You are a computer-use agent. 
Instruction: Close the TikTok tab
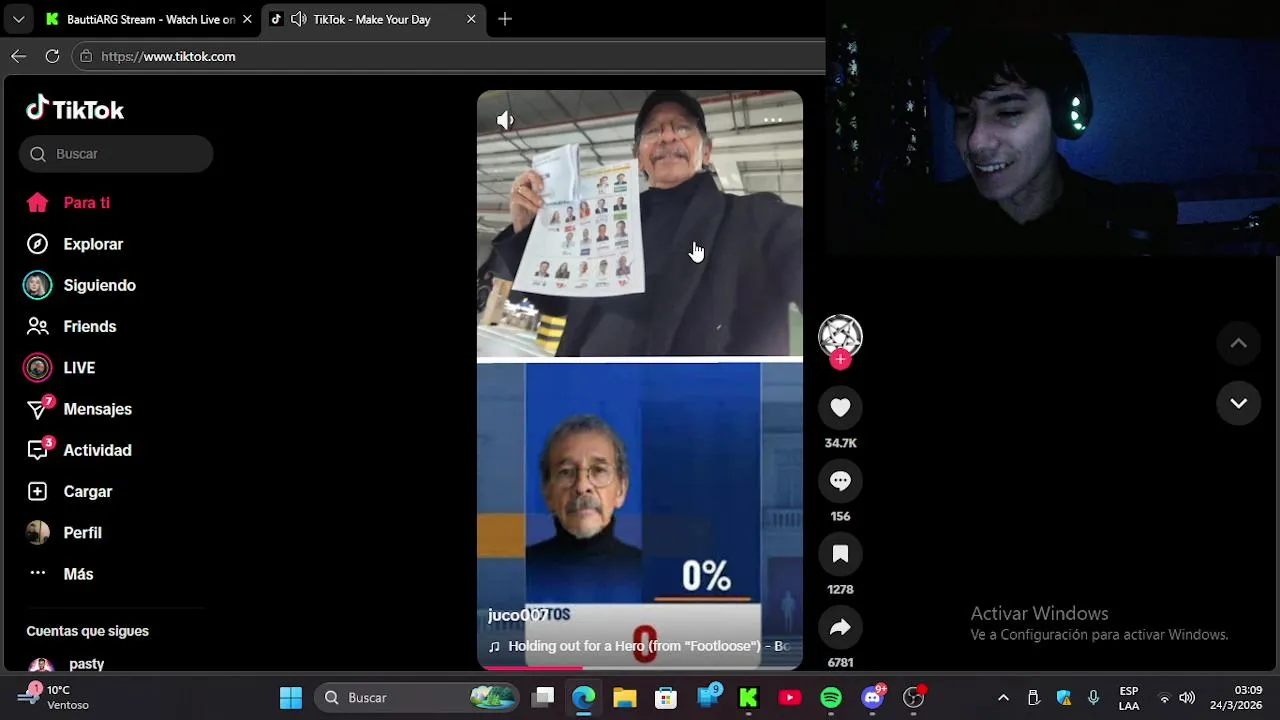tap(471, 19)
